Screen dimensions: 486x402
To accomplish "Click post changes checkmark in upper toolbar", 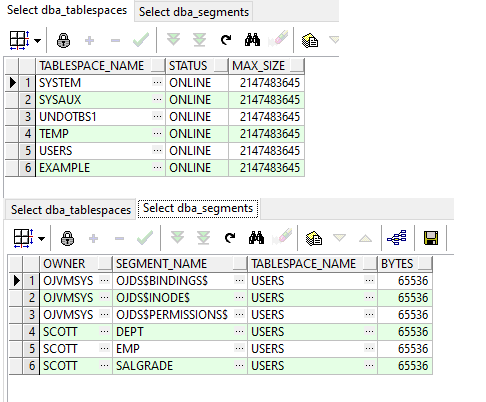I will point(141,40).
